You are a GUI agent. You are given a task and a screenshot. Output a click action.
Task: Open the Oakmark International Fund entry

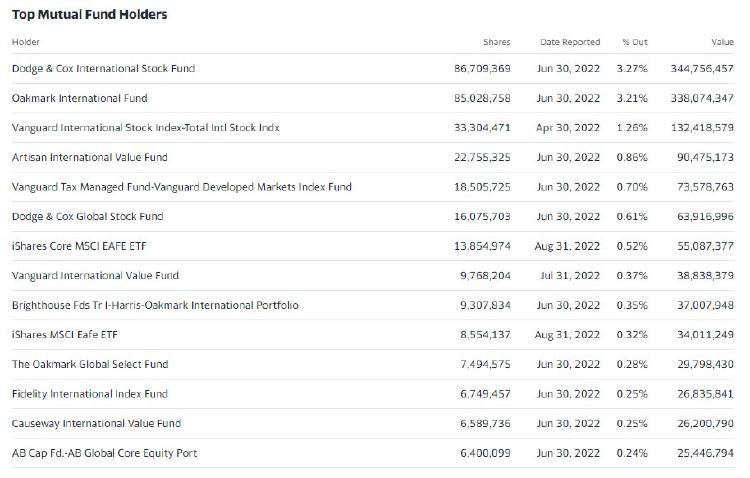click(79, 98)
